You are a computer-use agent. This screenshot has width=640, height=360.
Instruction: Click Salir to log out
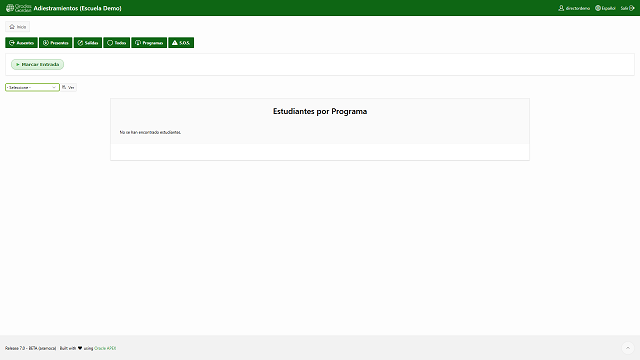click(627, 8)
